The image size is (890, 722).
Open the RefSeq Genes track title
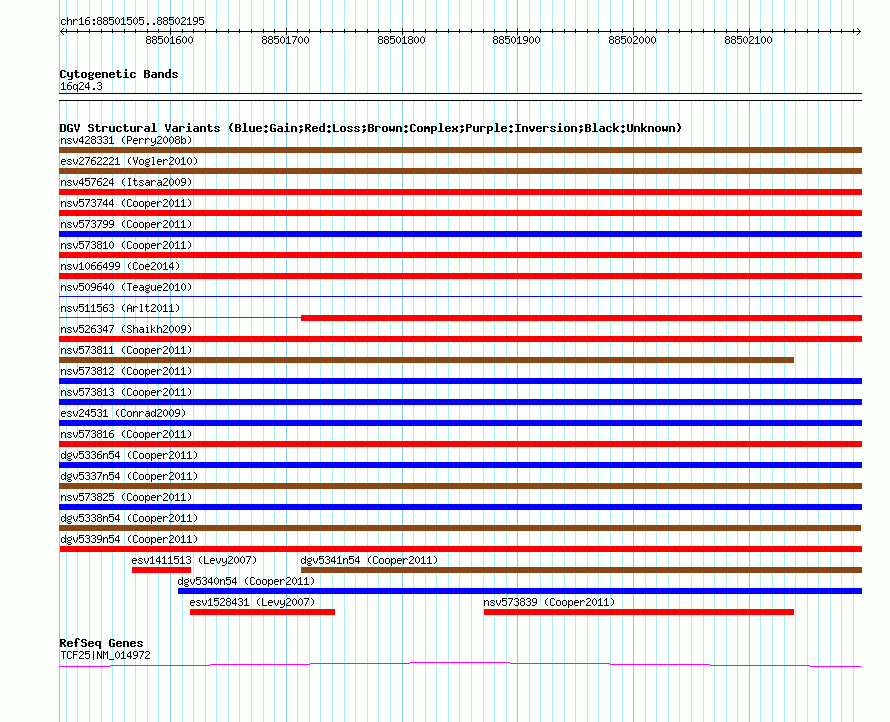coord(101,643)
